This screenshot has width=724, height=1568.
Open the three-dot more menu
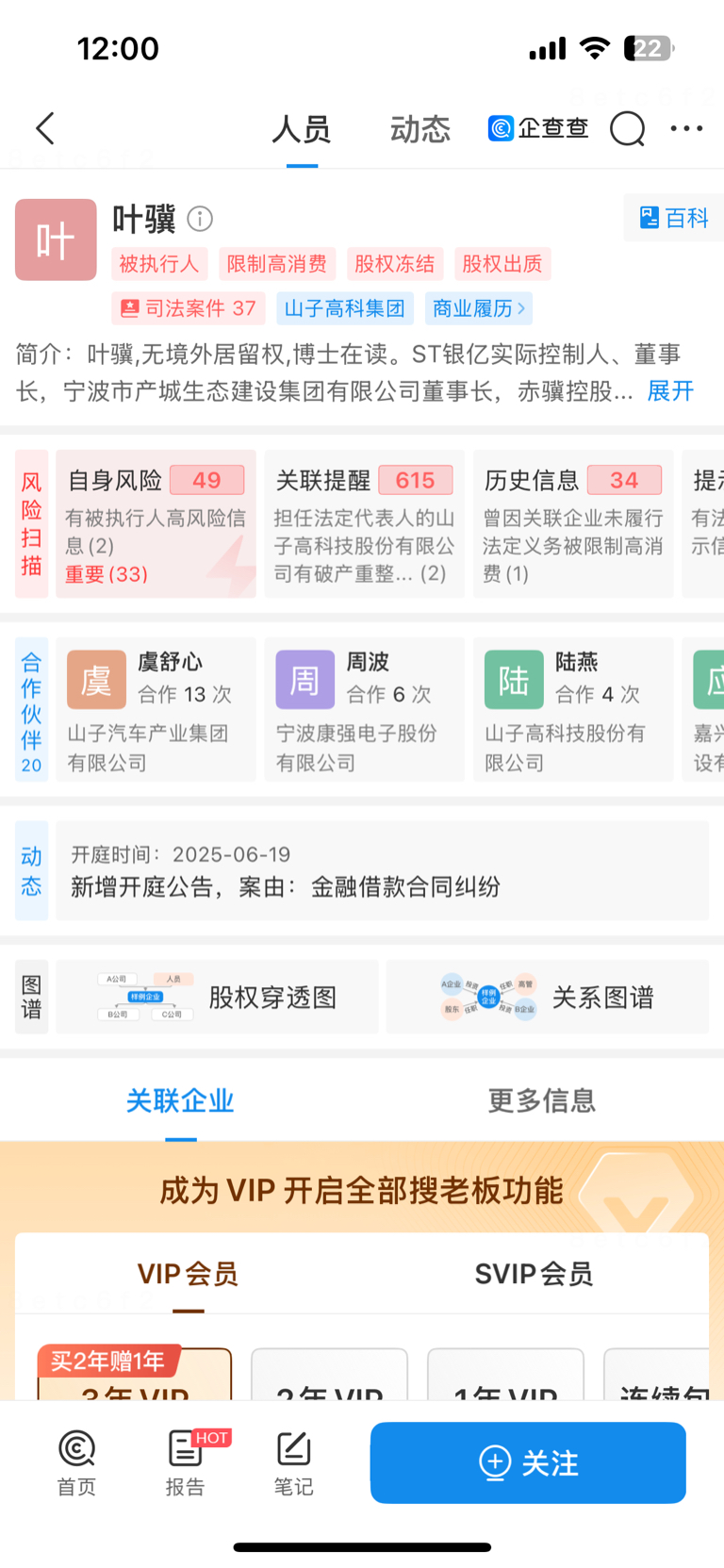pyautogui.click(x=686, y=128)
